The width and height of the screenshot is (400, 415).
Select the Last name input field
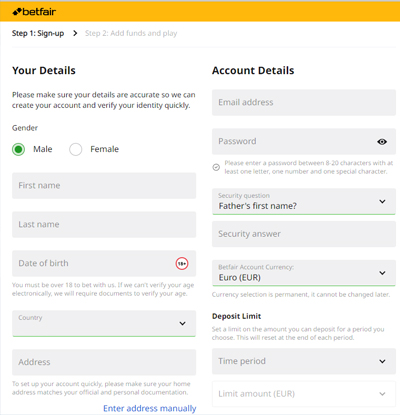[104, 225]
